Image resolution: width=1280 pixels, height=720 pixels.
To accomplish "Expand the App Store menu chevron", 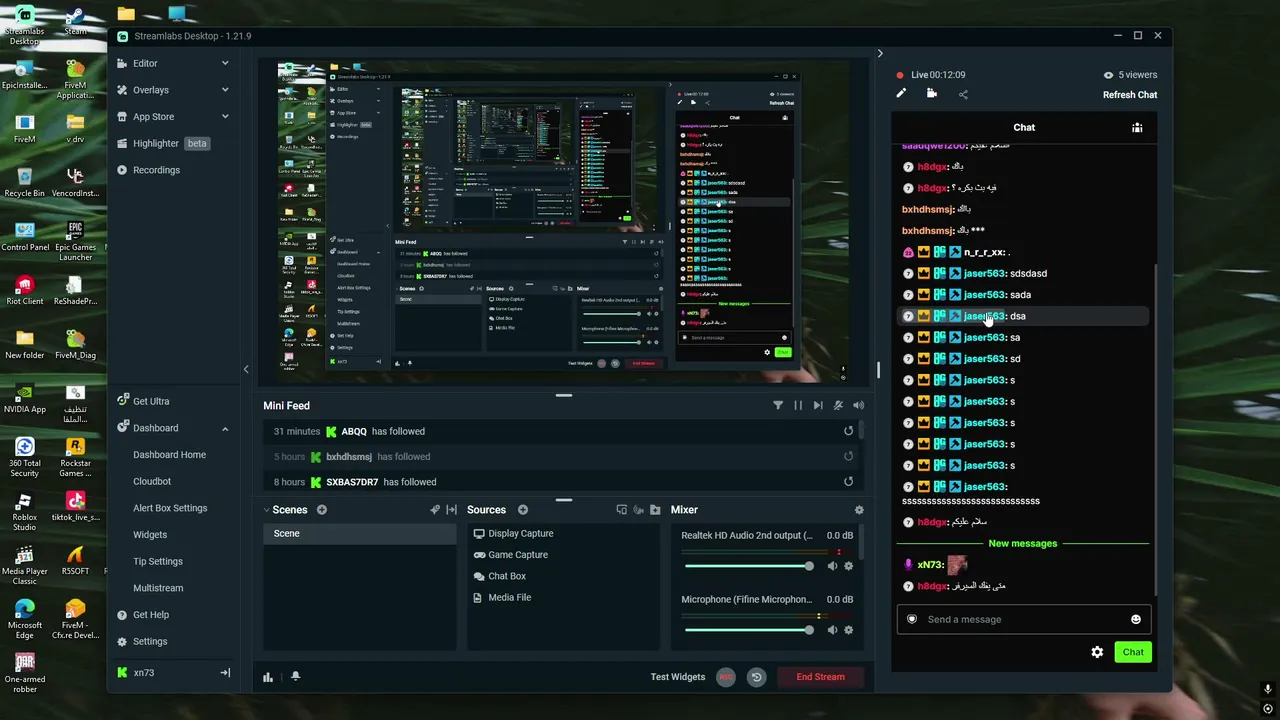I will (225, 117).
